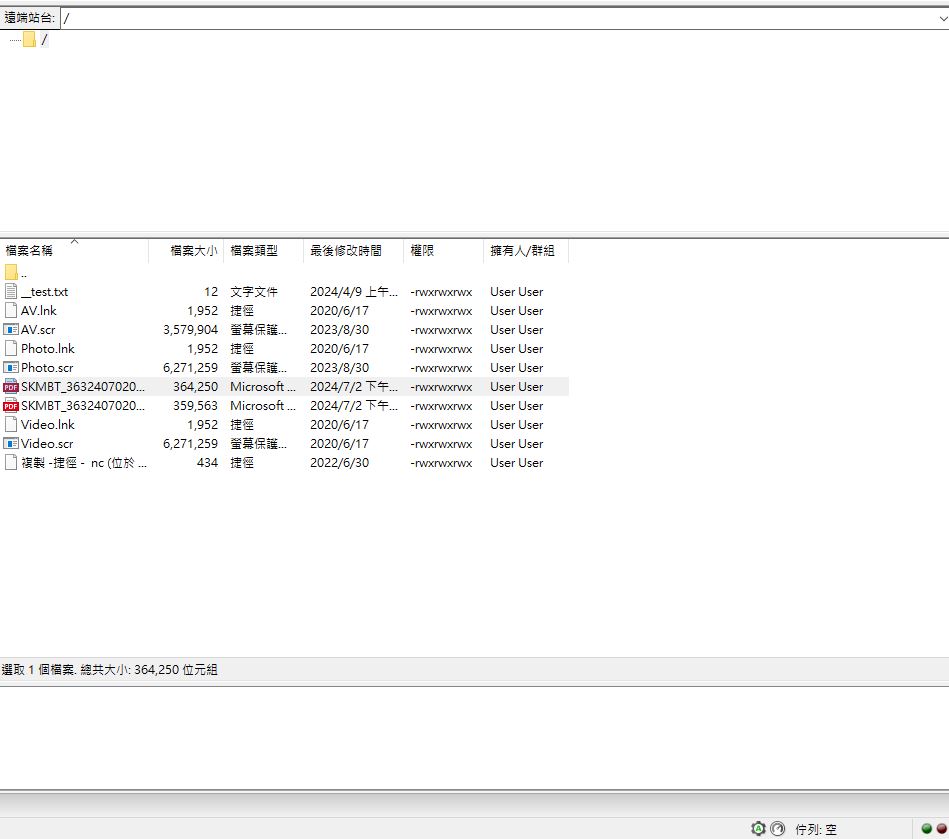Click the size value 434
The width and height of the screenshot is (949, 839).
point(207,462)
